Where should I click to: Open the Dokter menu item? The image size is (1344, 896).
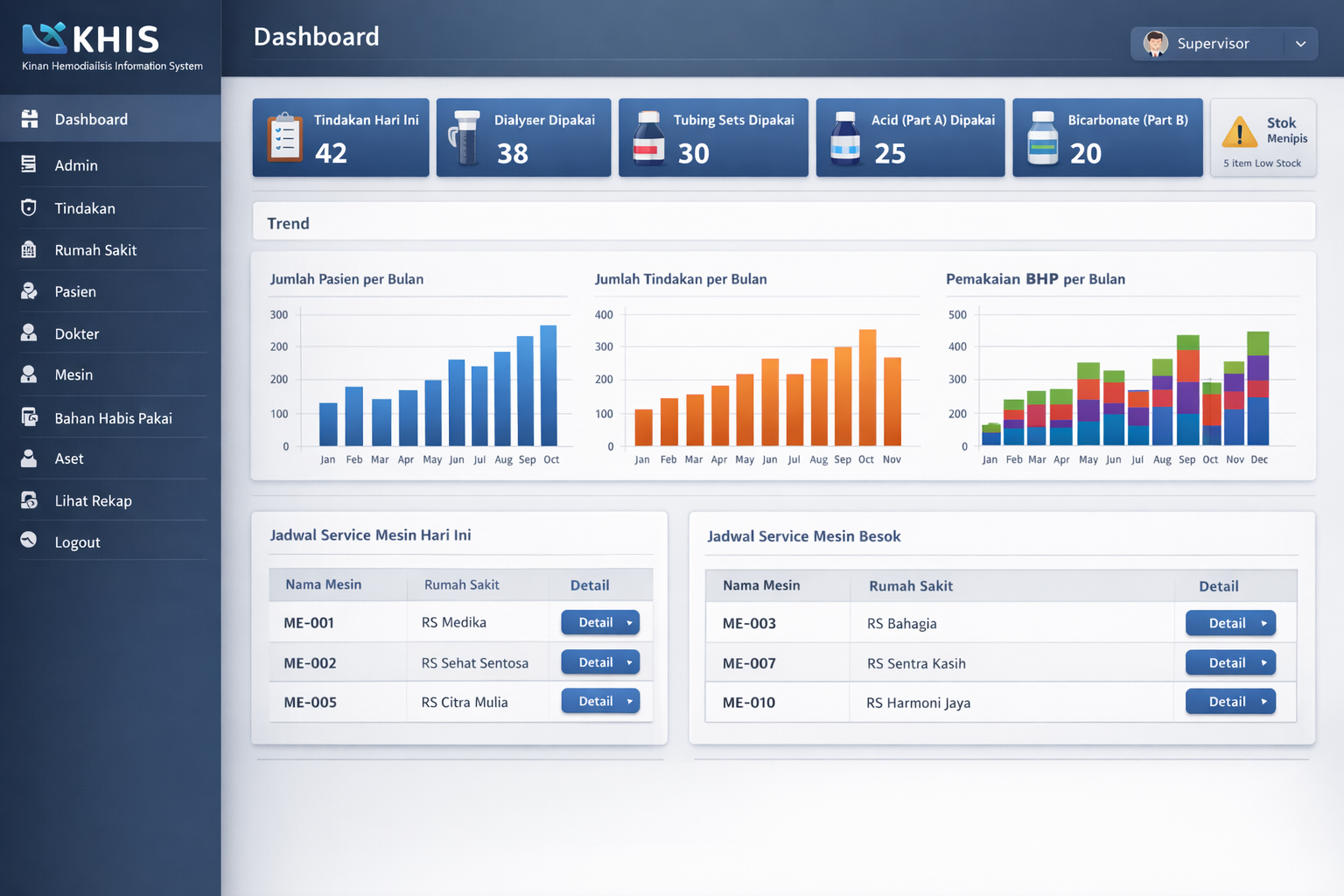tap(29, 333)
